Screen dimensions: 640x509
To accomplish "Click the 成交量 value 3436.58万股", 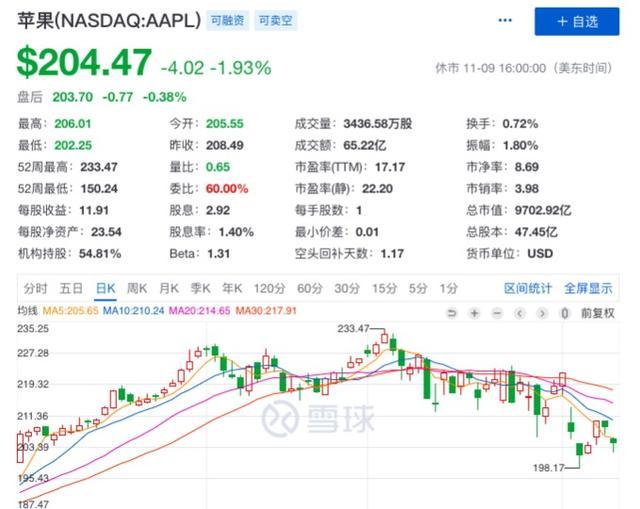I will click(x=378, y=124).
